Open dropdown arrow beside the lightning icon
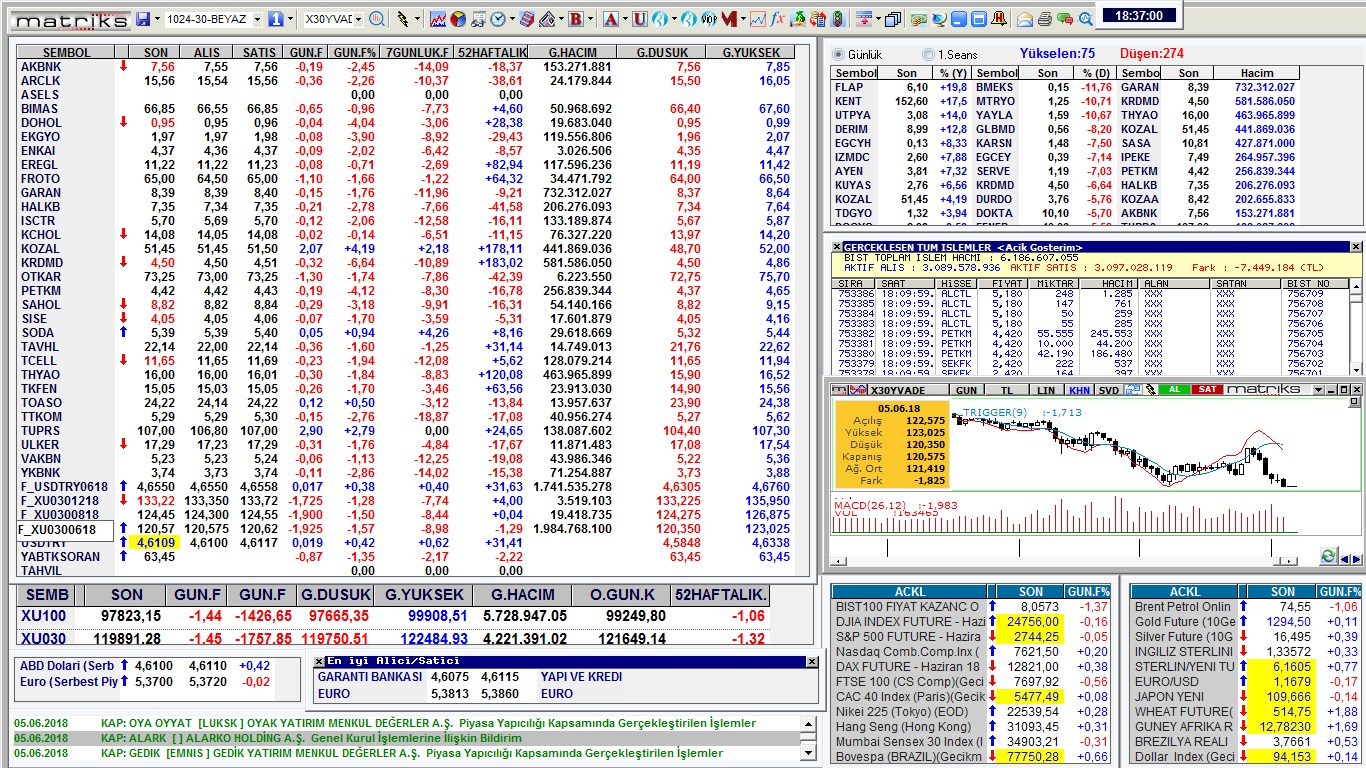Viewport: 1366px width, 768px height. tap(417, 19)
